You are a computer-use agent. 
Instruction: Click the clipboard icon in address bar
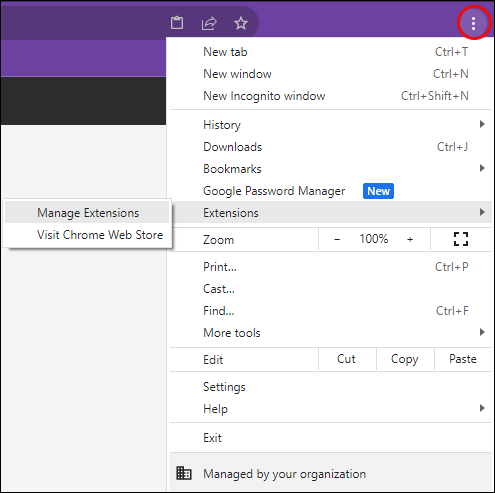click(x=177, y=23)
